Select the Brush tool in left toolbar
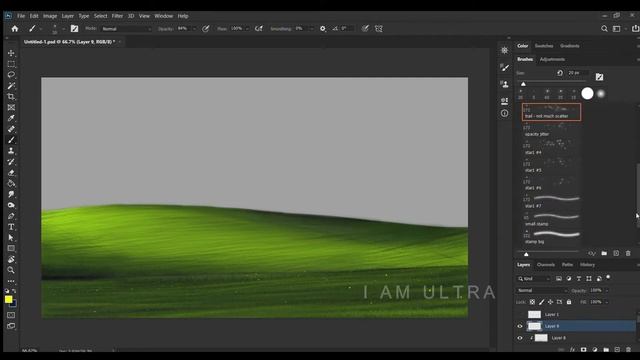640x360 pixels. point(11,140)
